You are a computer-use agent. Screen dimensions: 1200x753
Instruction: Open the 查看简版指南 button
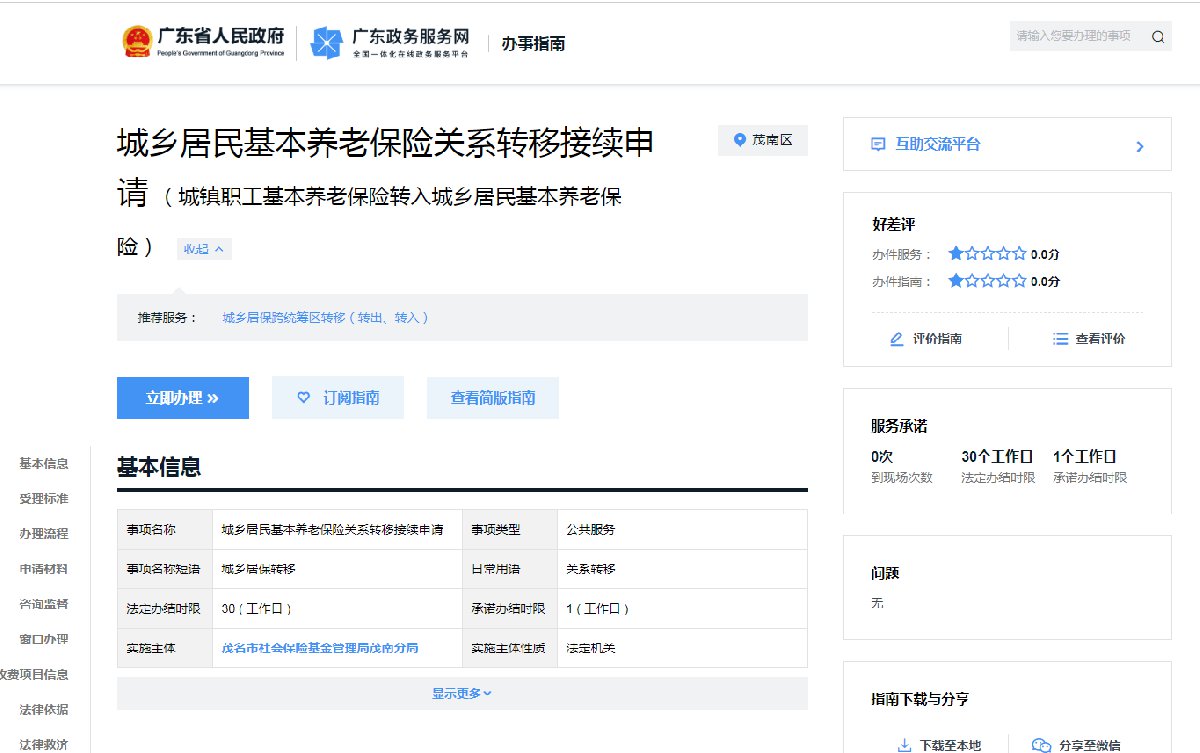492,398
